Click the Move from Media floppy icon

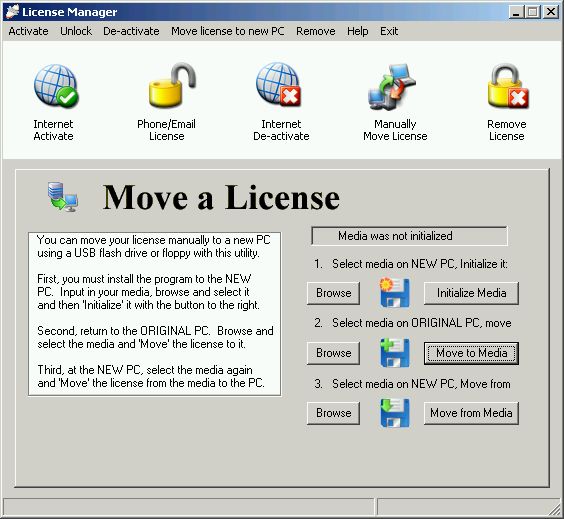(x=394, y=413)
